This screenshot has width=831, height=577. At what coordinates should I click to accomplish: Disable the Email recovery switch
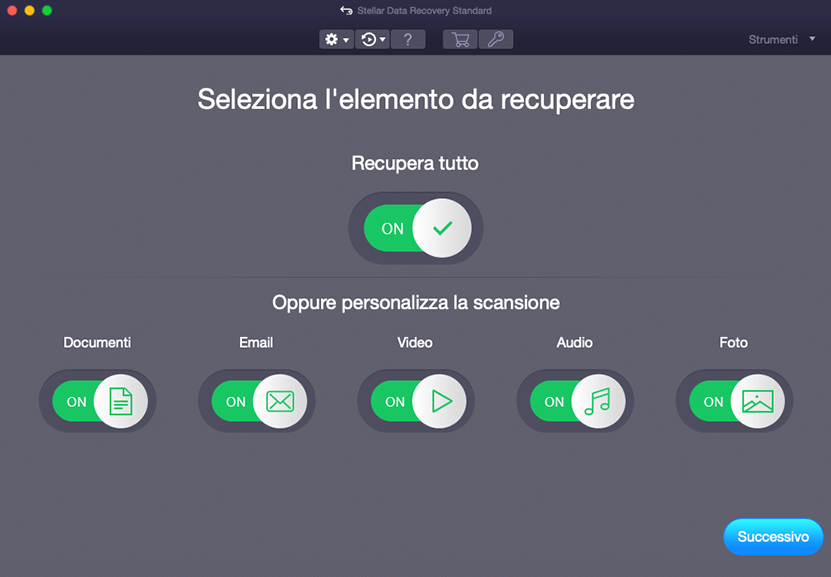point(257,402)
